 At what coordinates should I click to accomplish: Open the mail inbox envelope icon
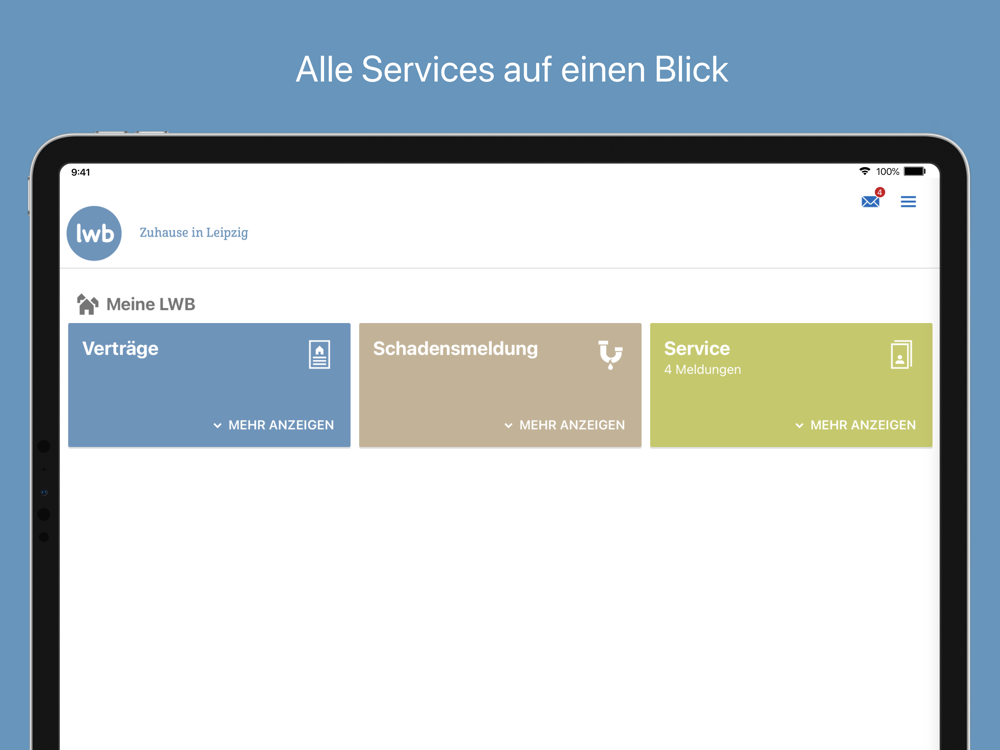point(870,202)
